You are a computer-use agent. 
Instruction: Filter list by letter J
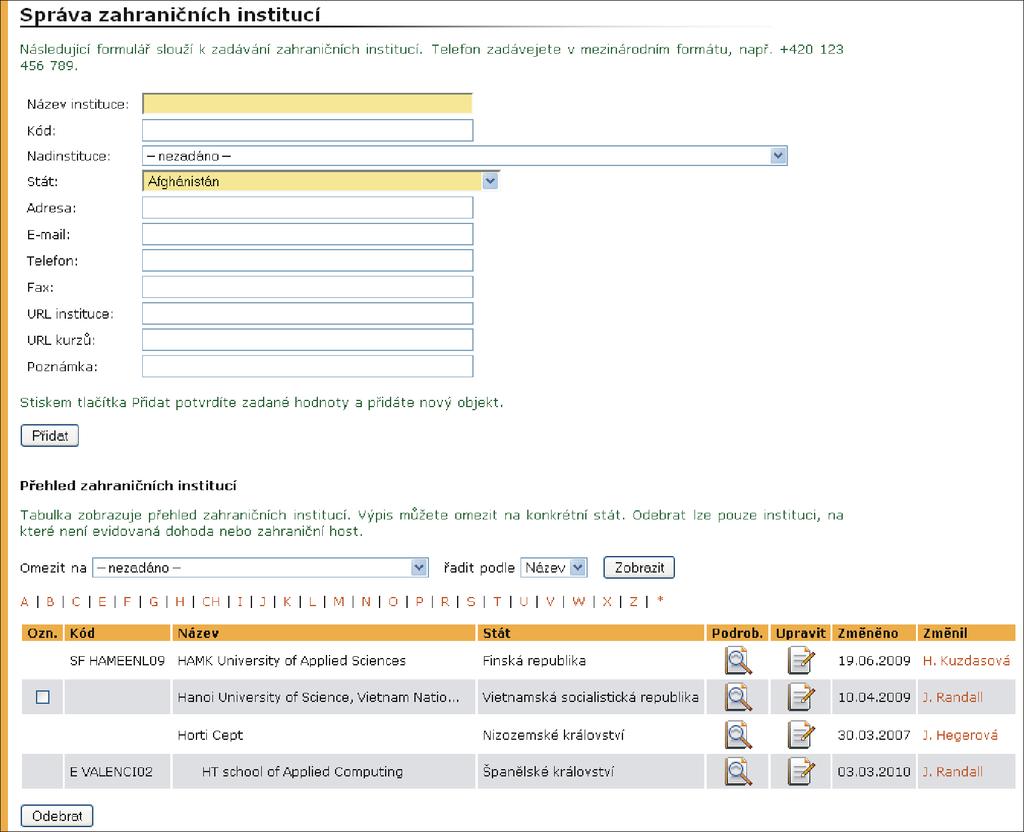point(263,601)
